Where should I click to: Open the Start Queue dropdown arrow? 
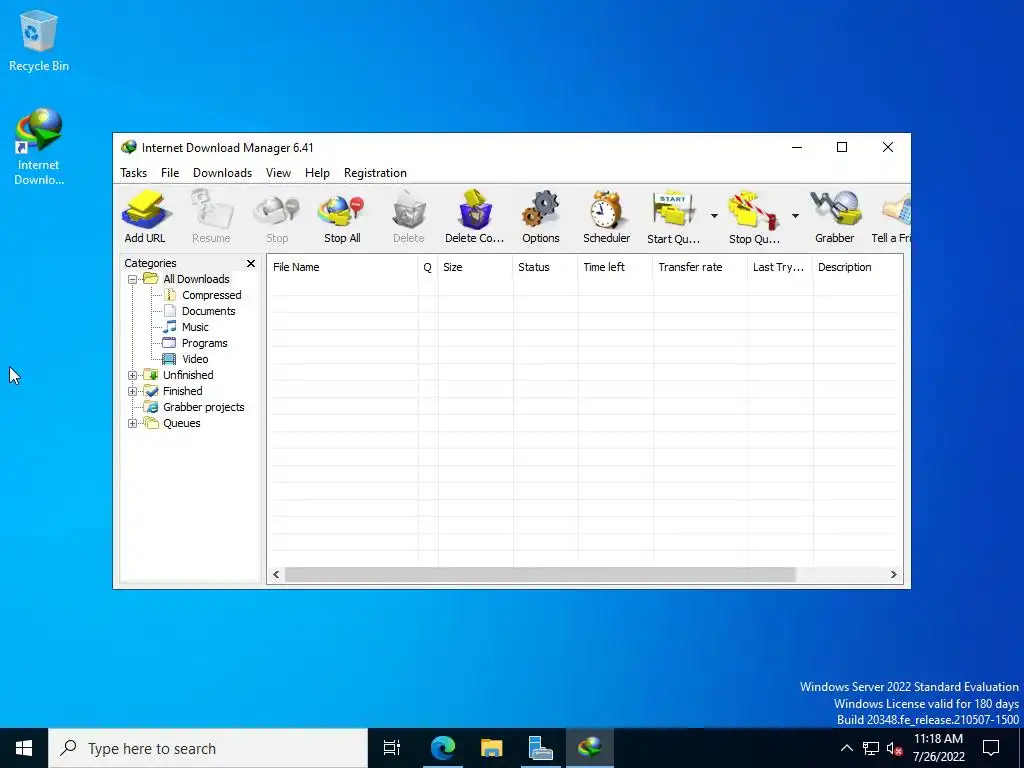714,216
